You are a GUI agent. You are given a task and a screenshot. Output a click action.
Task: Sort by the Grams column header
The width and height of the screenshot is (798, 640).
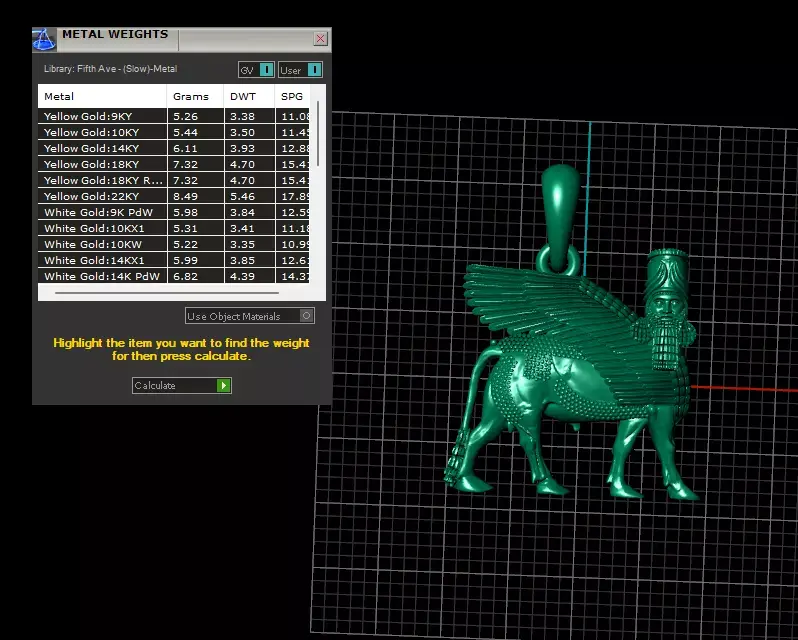point(195,96)
